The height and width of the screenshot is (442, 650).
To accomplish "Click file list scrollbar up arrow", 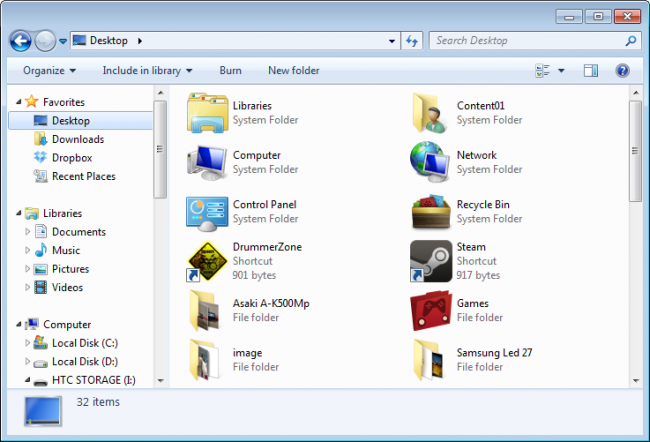I will 635,93.
